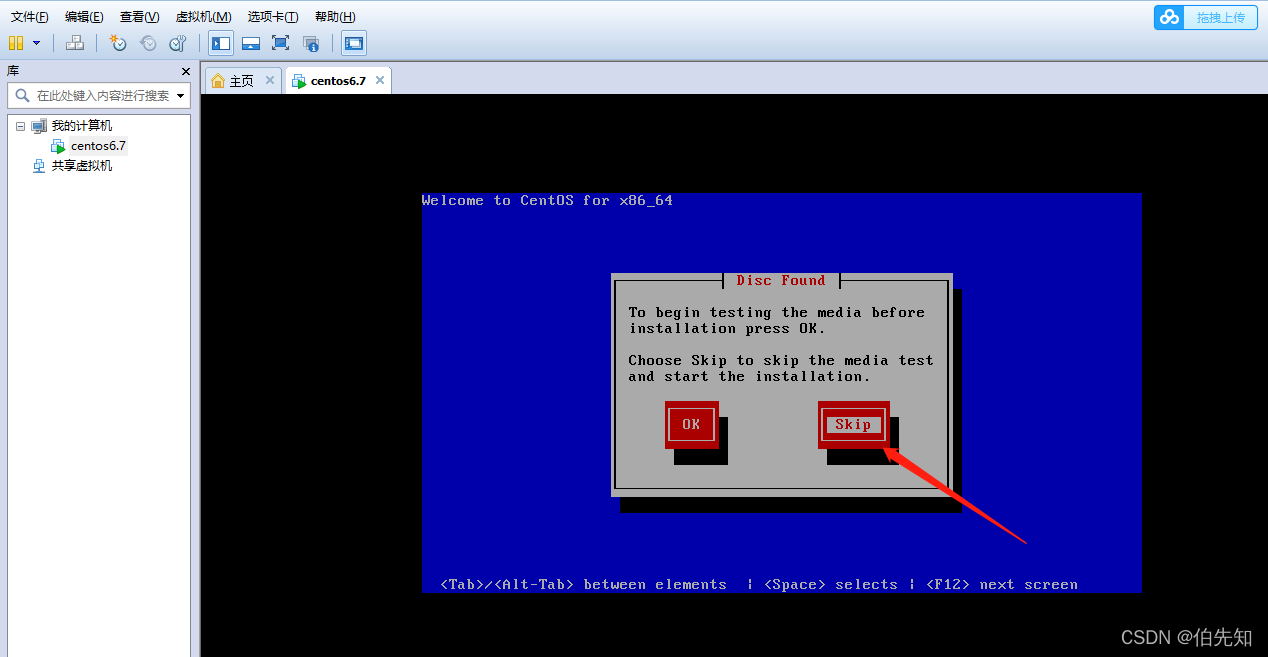Select 我的计算机 in the library tree
1268x657 pixels.
(x=81, y=126)
